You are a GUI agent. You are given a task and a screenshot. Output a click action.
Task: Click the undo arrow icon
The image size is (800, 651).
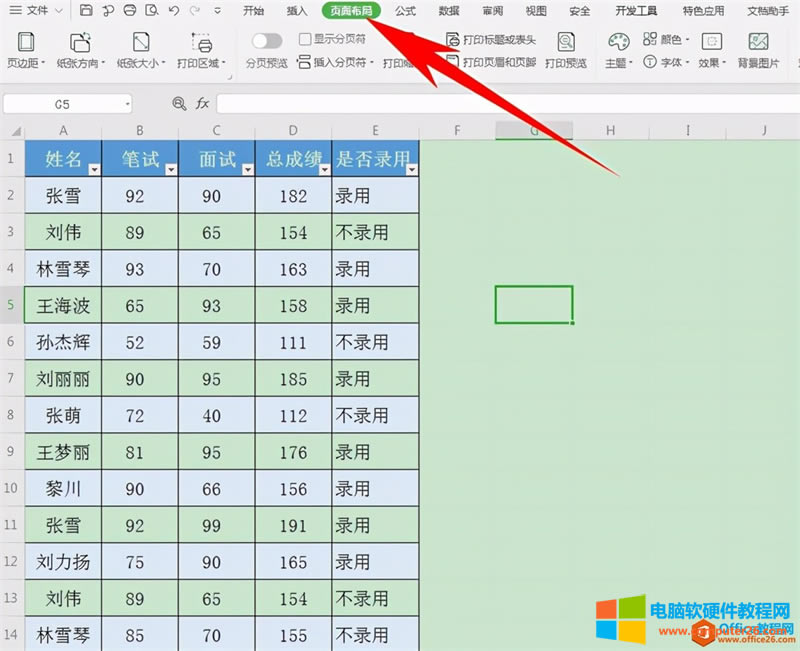point(174,11)
